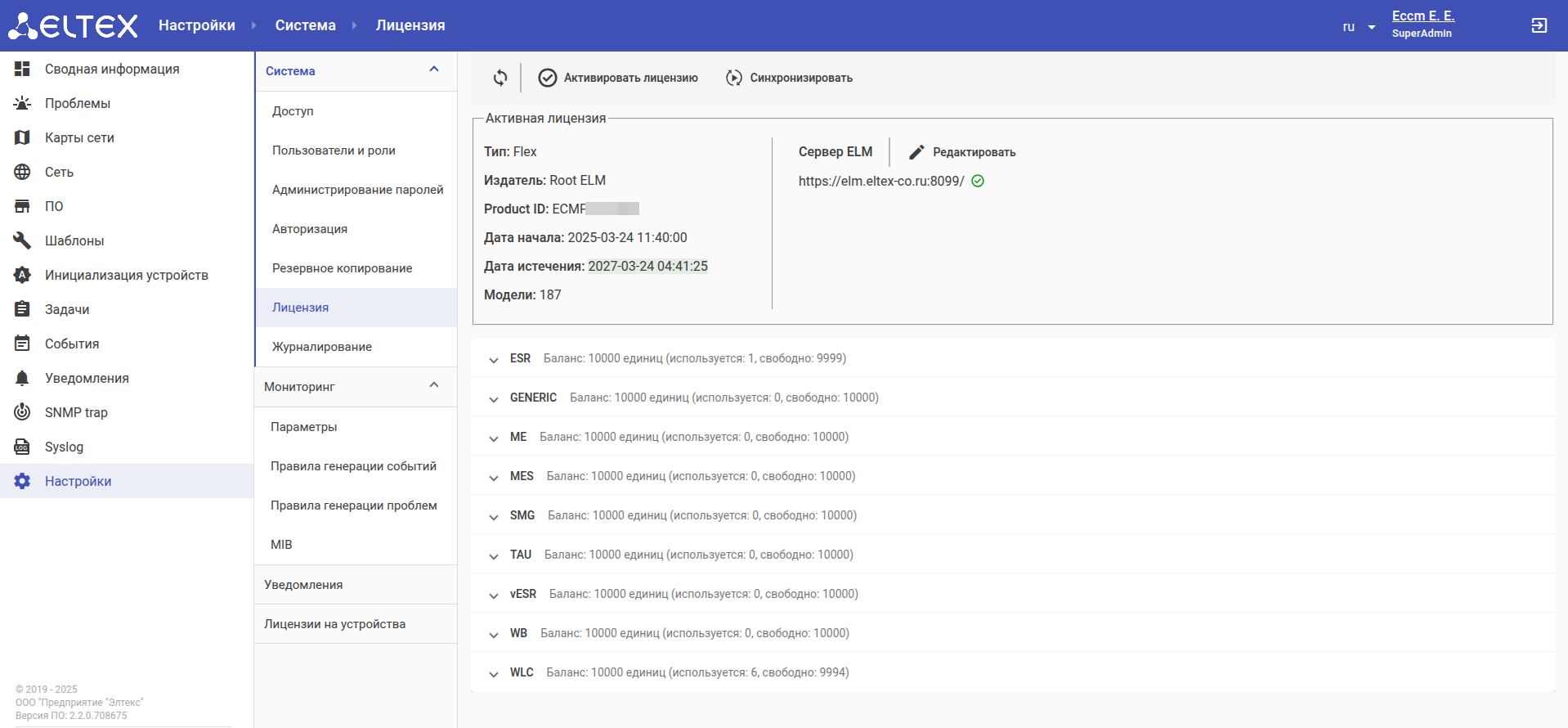Open Network maps from the sidebar
This screenshot has width=1568, height=728.
tap(78, 137)
